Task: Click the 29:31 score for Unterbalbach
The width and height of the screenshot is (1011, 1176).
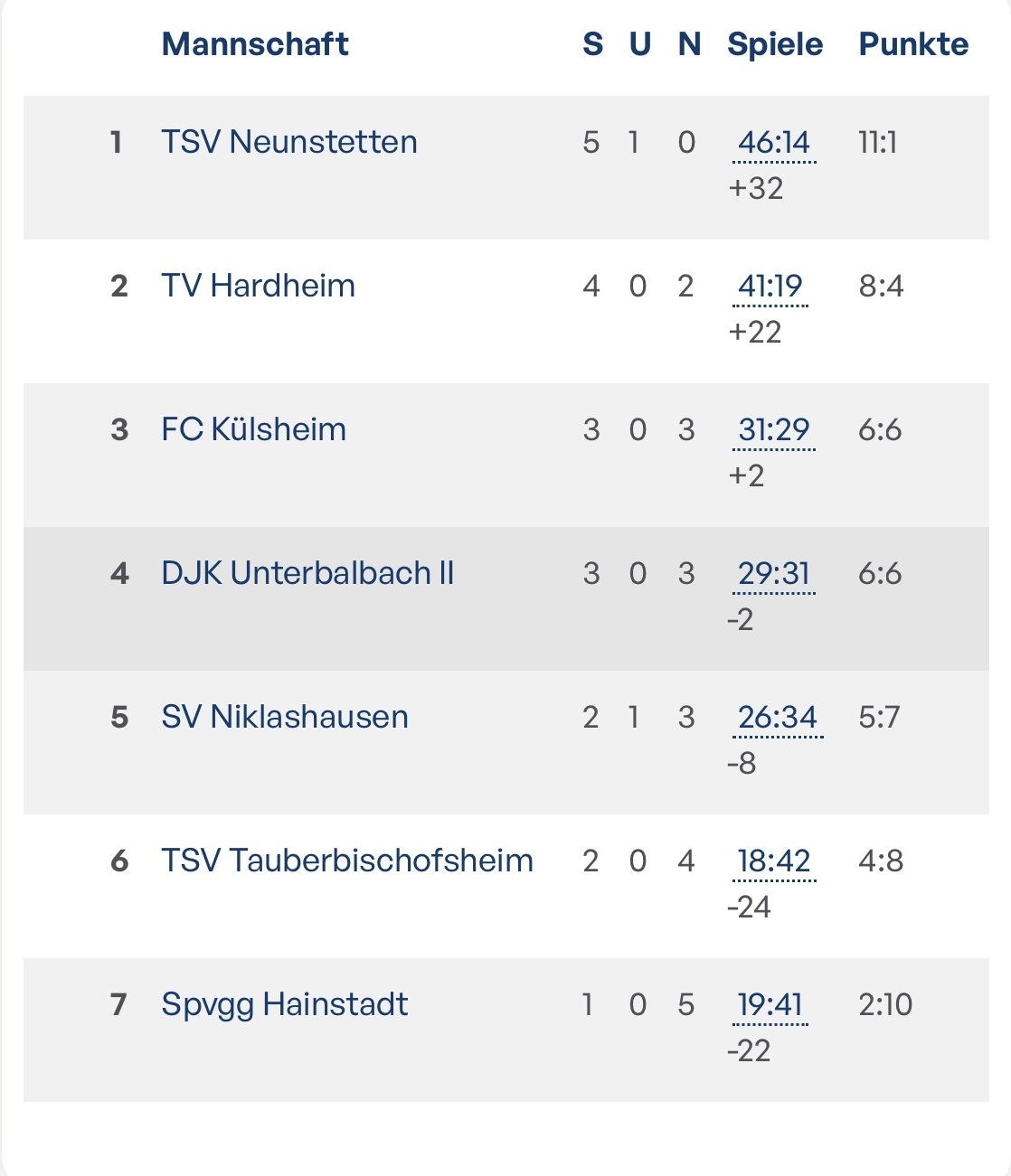Action: point(773,574)
